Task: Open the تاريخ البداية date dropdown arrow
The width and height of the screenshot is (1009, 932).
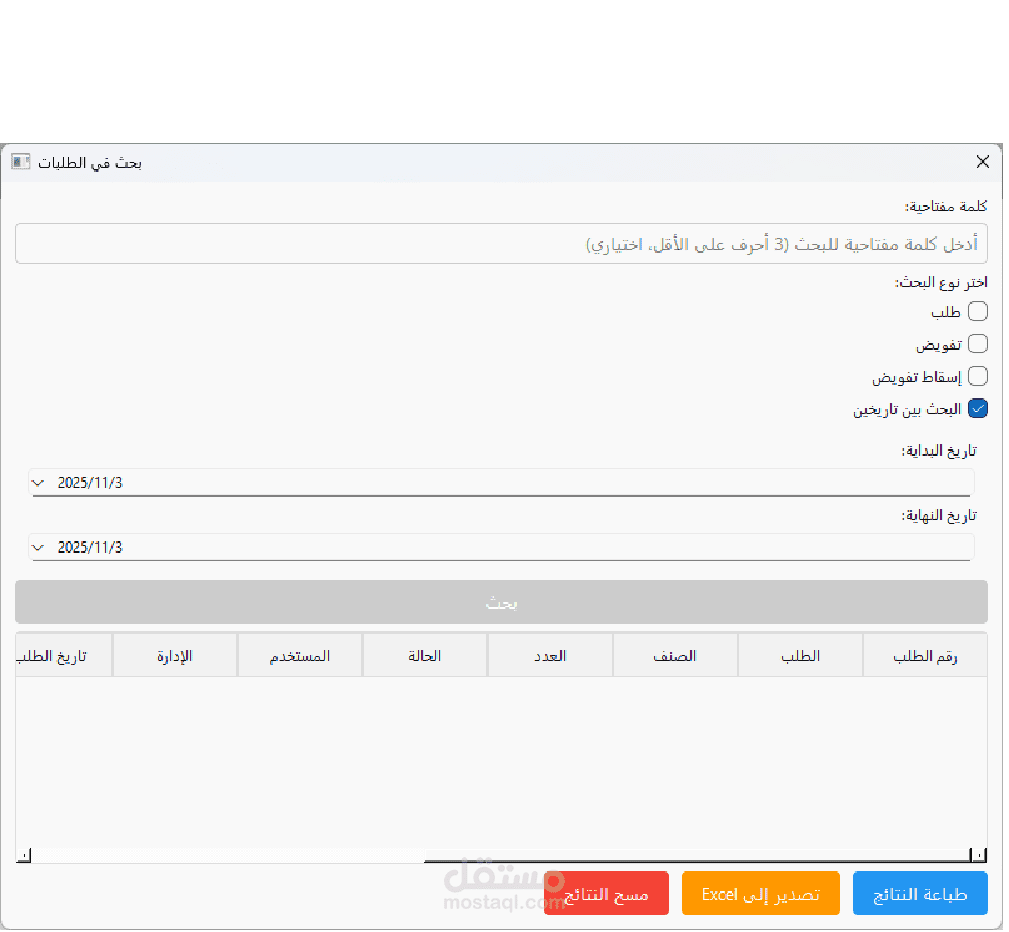Action: [38, 485]
